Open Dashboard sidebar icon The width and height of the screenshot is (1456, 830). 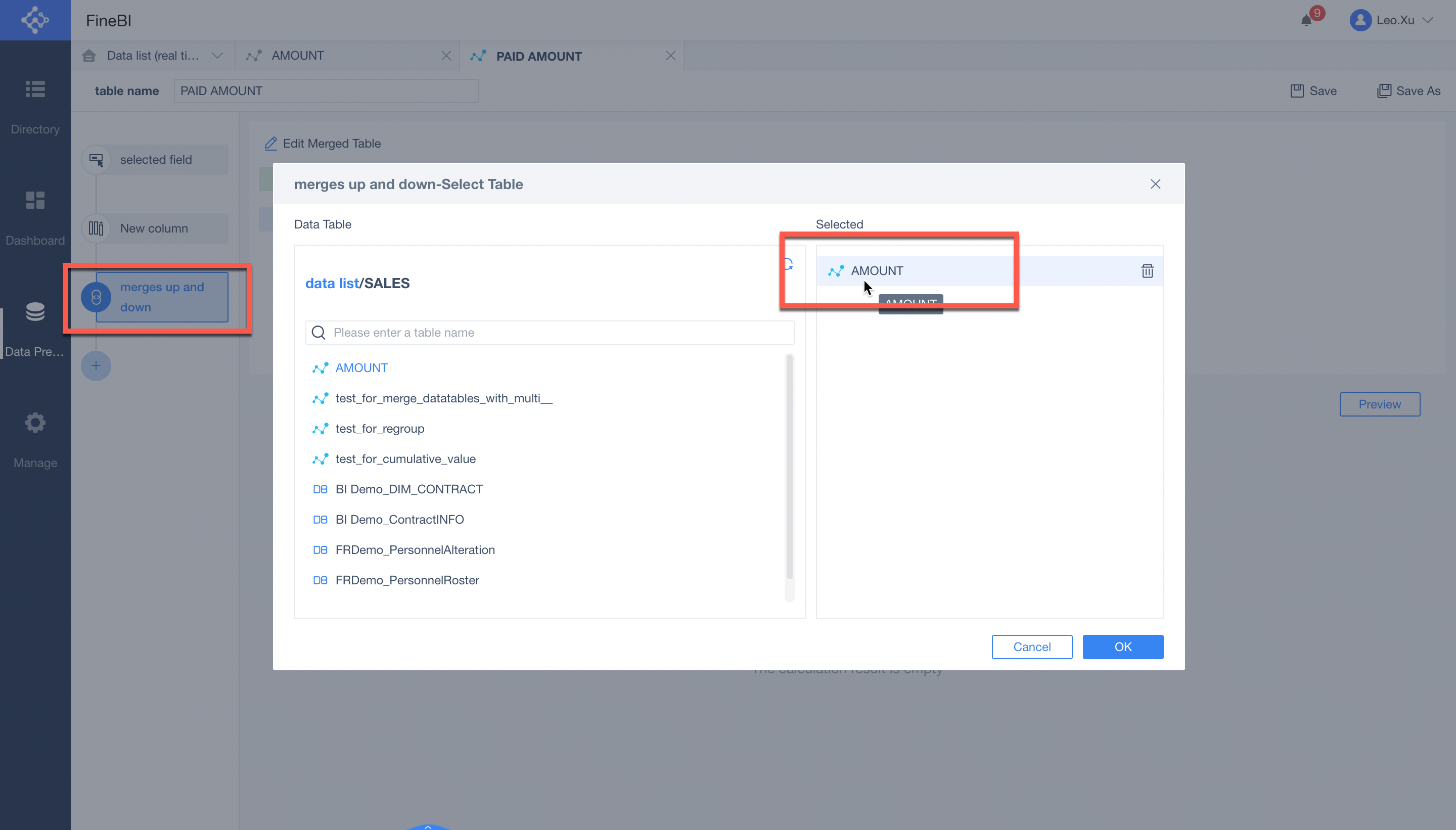35,201
